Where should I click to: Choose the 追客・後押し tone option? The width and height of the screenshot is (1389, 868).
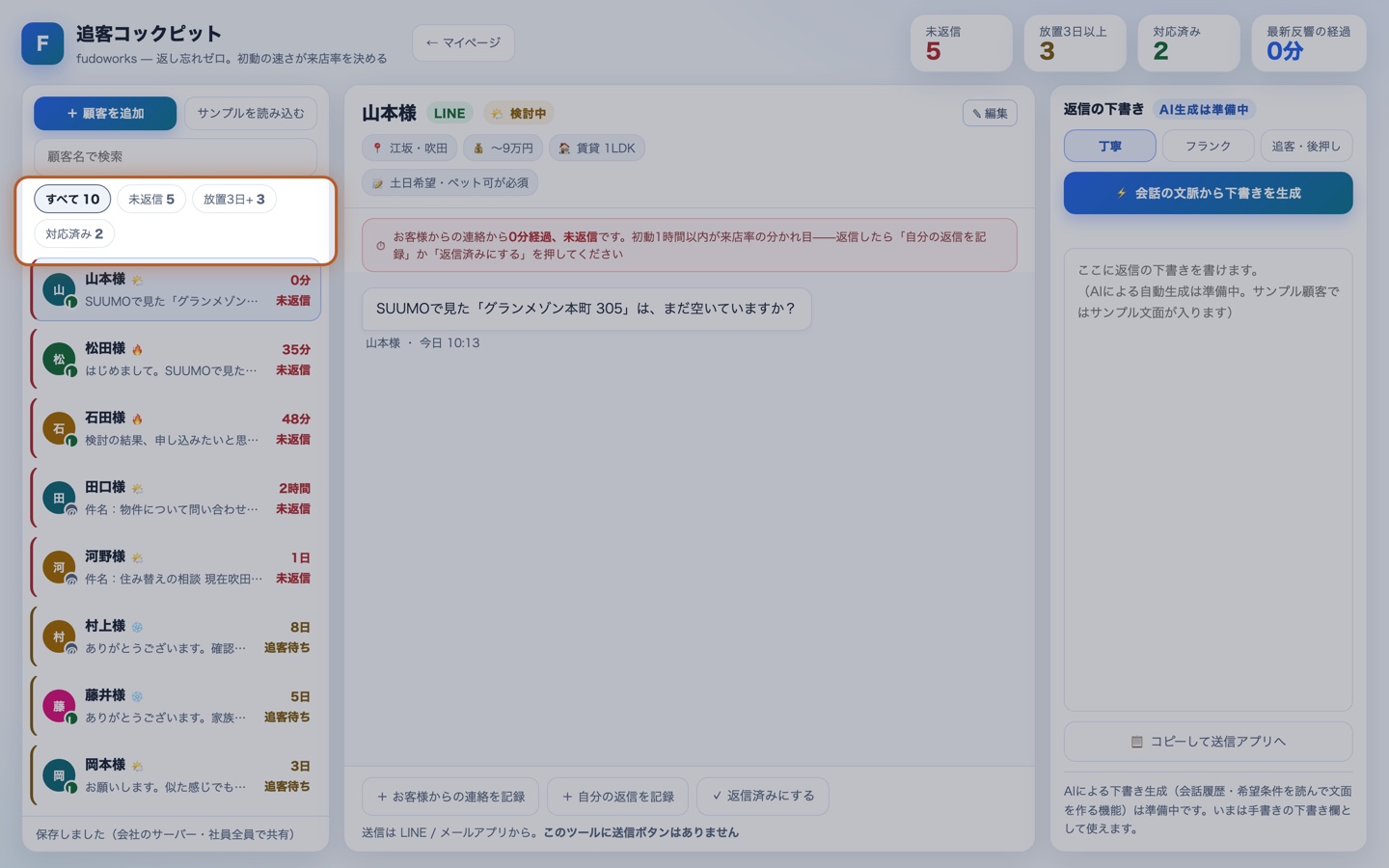point(1306,146)
